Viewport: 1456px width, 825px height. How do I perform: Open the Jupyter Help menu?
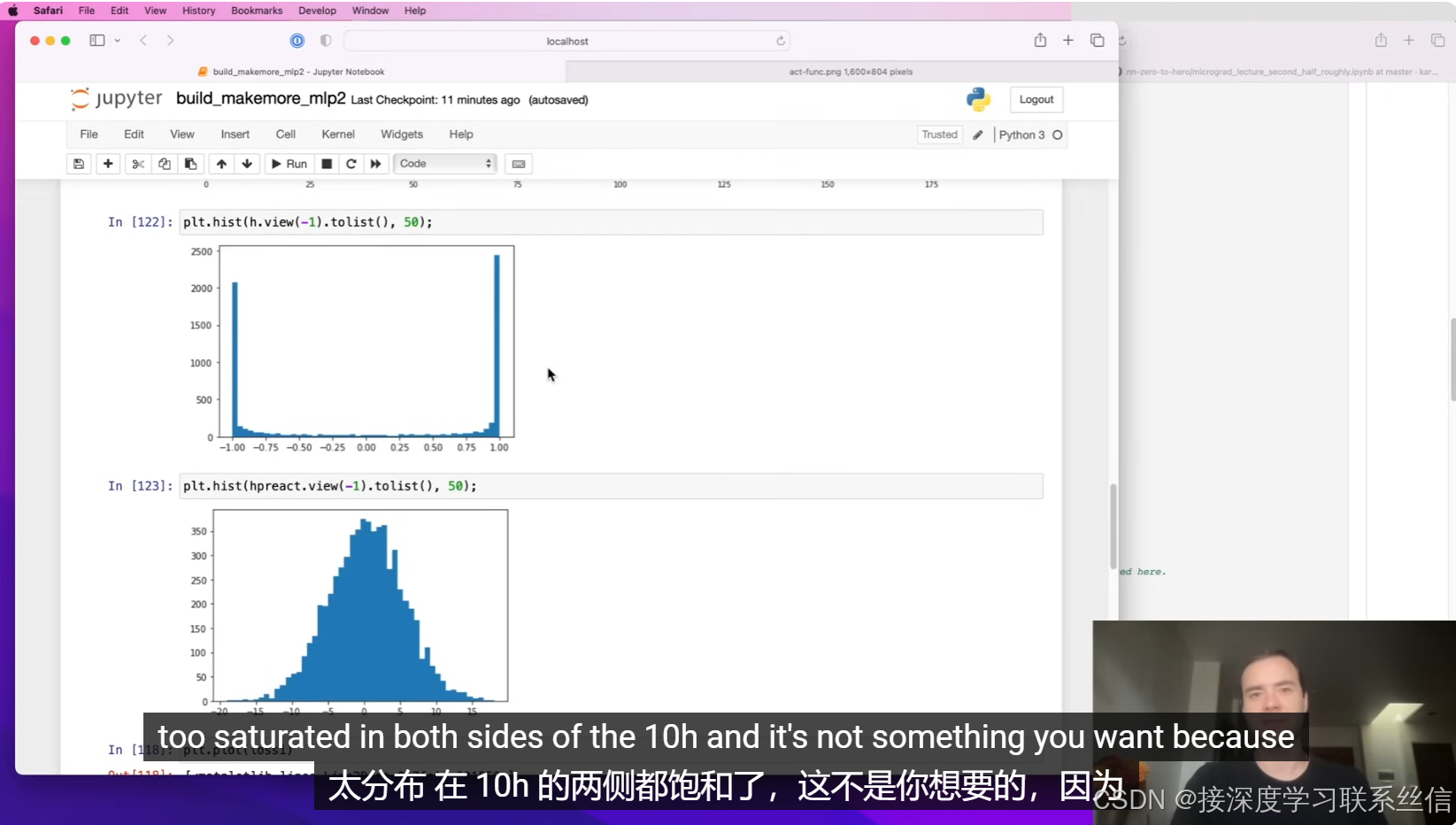[461, 135]
